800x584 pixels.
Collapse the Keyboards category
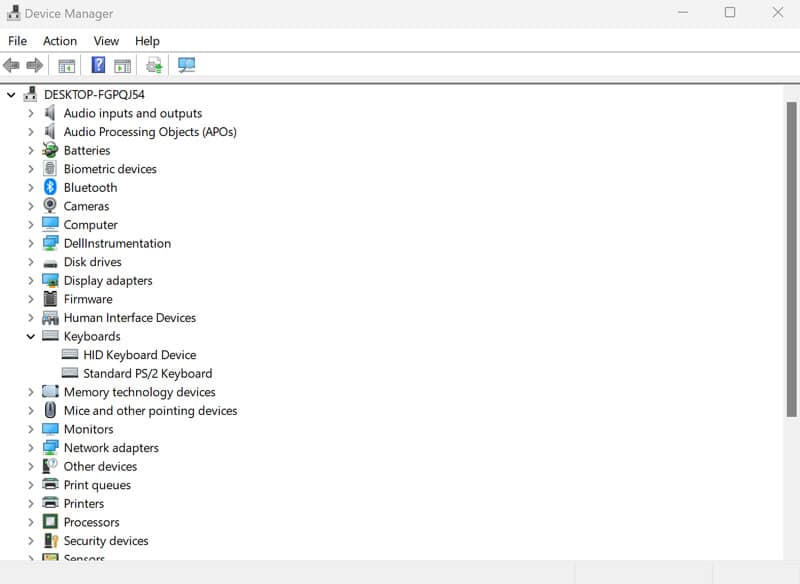31,337
